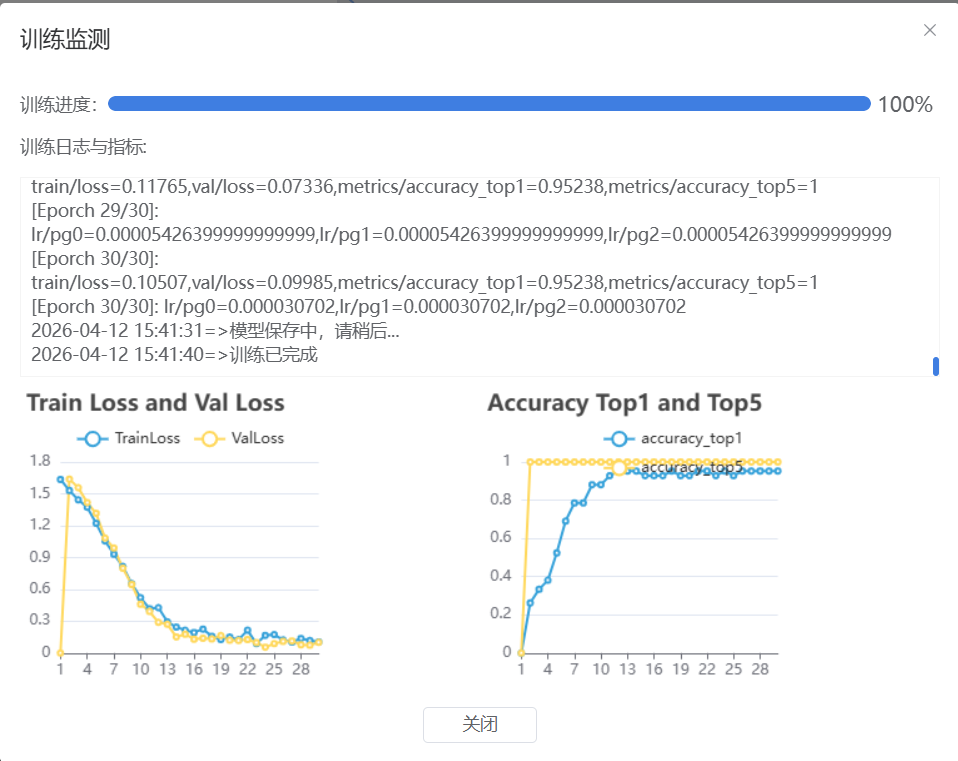The image size is (958, 761).
Task: Click the Accuracy Top1 and Top5 title
Action: pos(624,403)
